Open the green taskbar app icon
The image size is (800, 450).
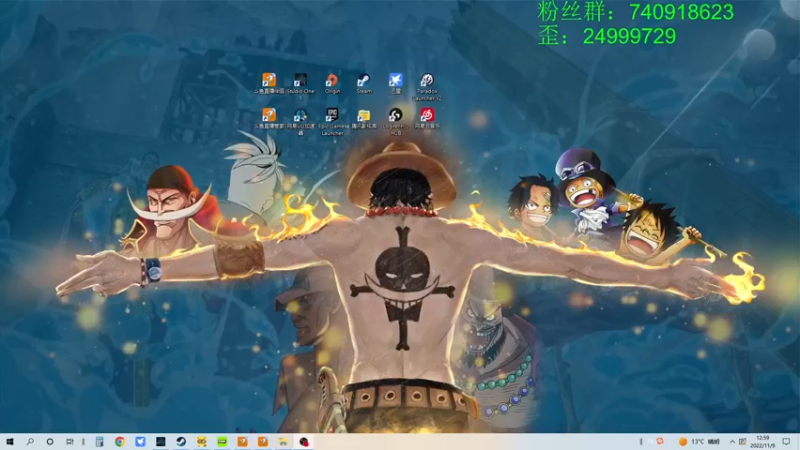(x=222, y=442)
